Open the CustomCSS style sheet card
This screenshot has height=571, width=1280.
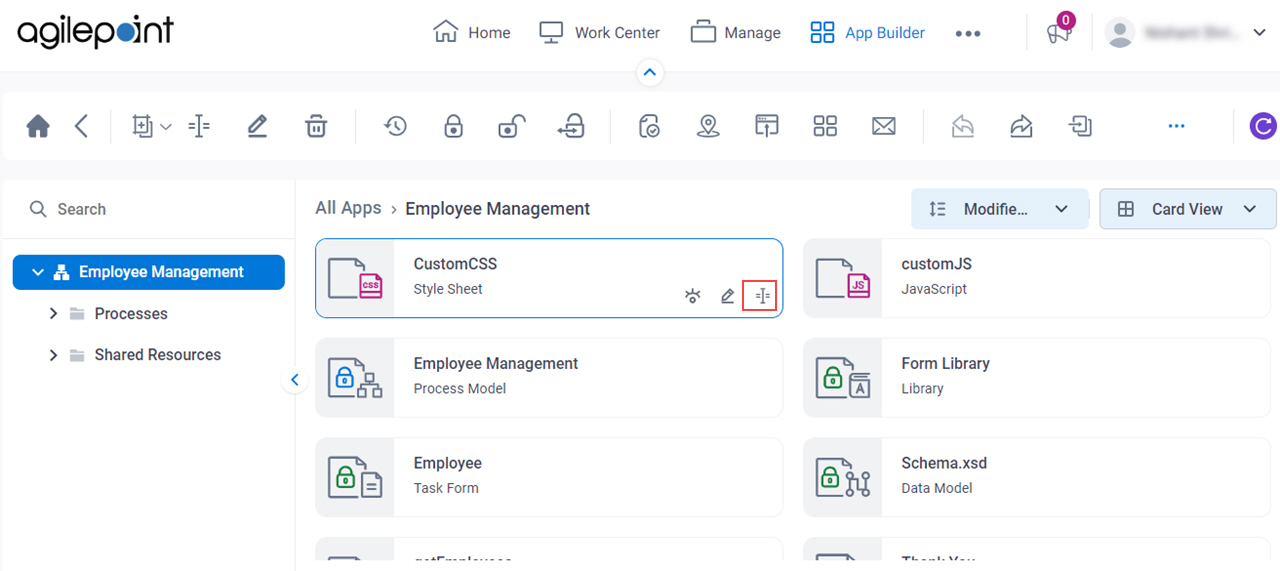pyautogui.click(x=549, y=278)
